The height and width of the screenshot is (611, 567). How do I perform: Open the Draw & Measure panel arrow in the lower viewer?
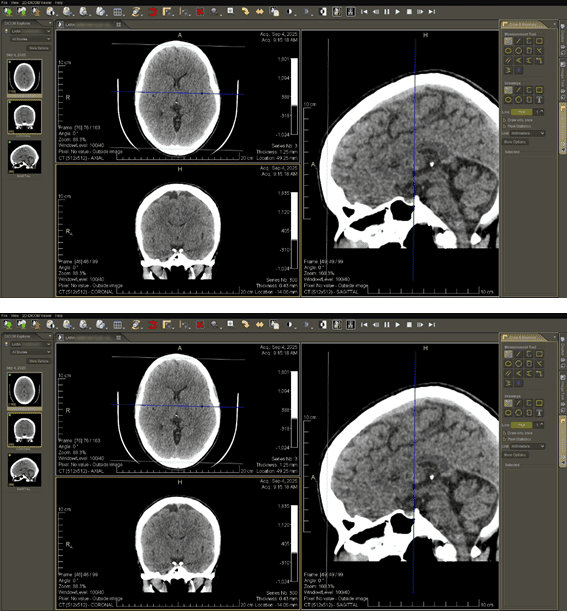click(554, 337)
